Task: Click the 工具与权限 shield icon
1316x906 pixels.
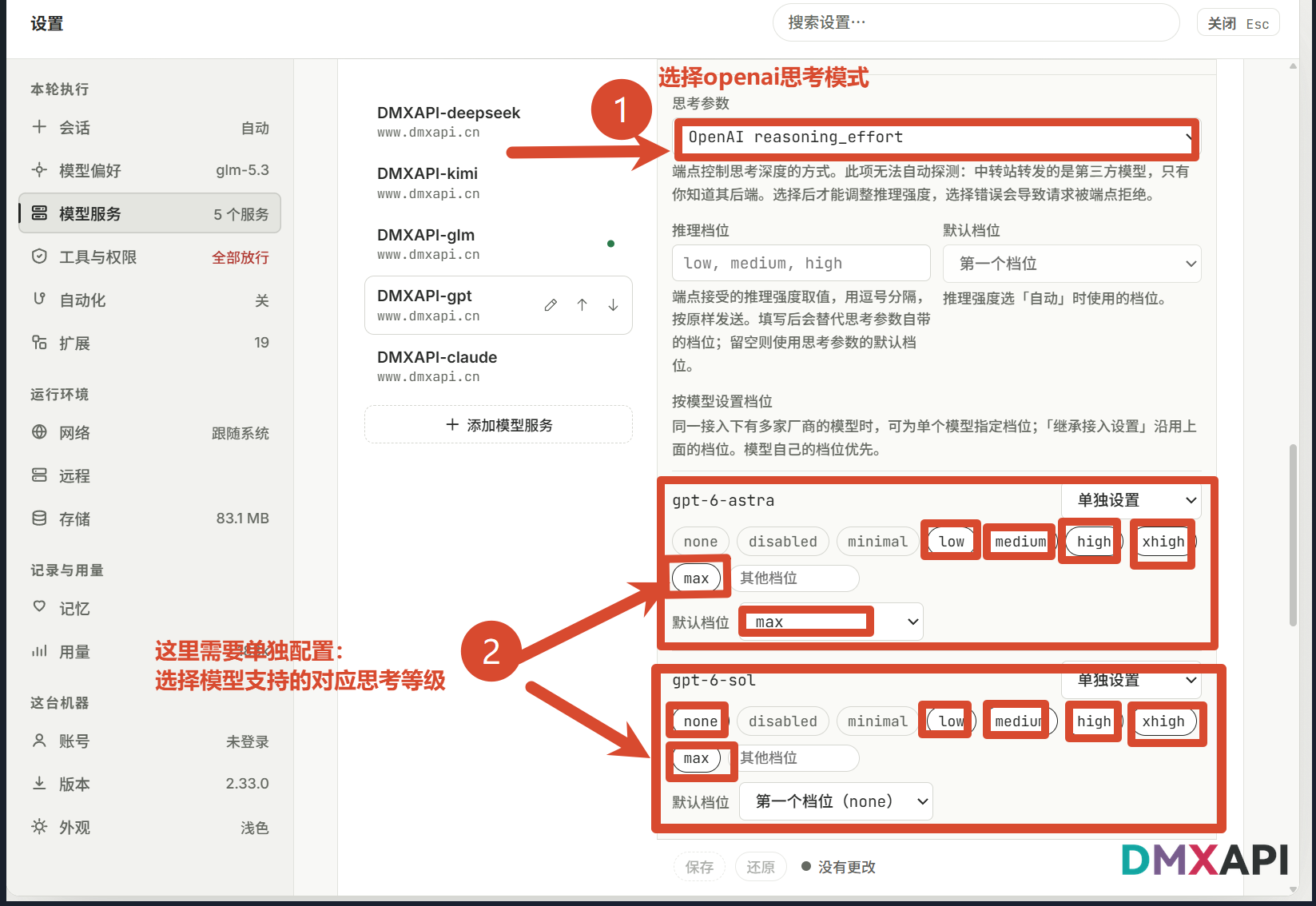Action: click(39, 256)
